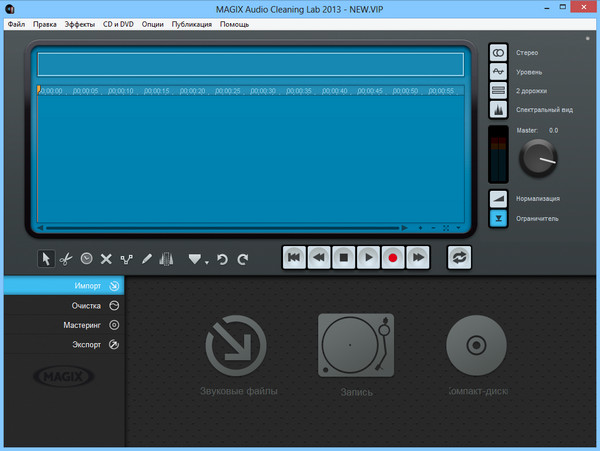Toggle the Стерео stereo mode button
The width and height of the screenshot is (600, 451).
pos(498,52)
